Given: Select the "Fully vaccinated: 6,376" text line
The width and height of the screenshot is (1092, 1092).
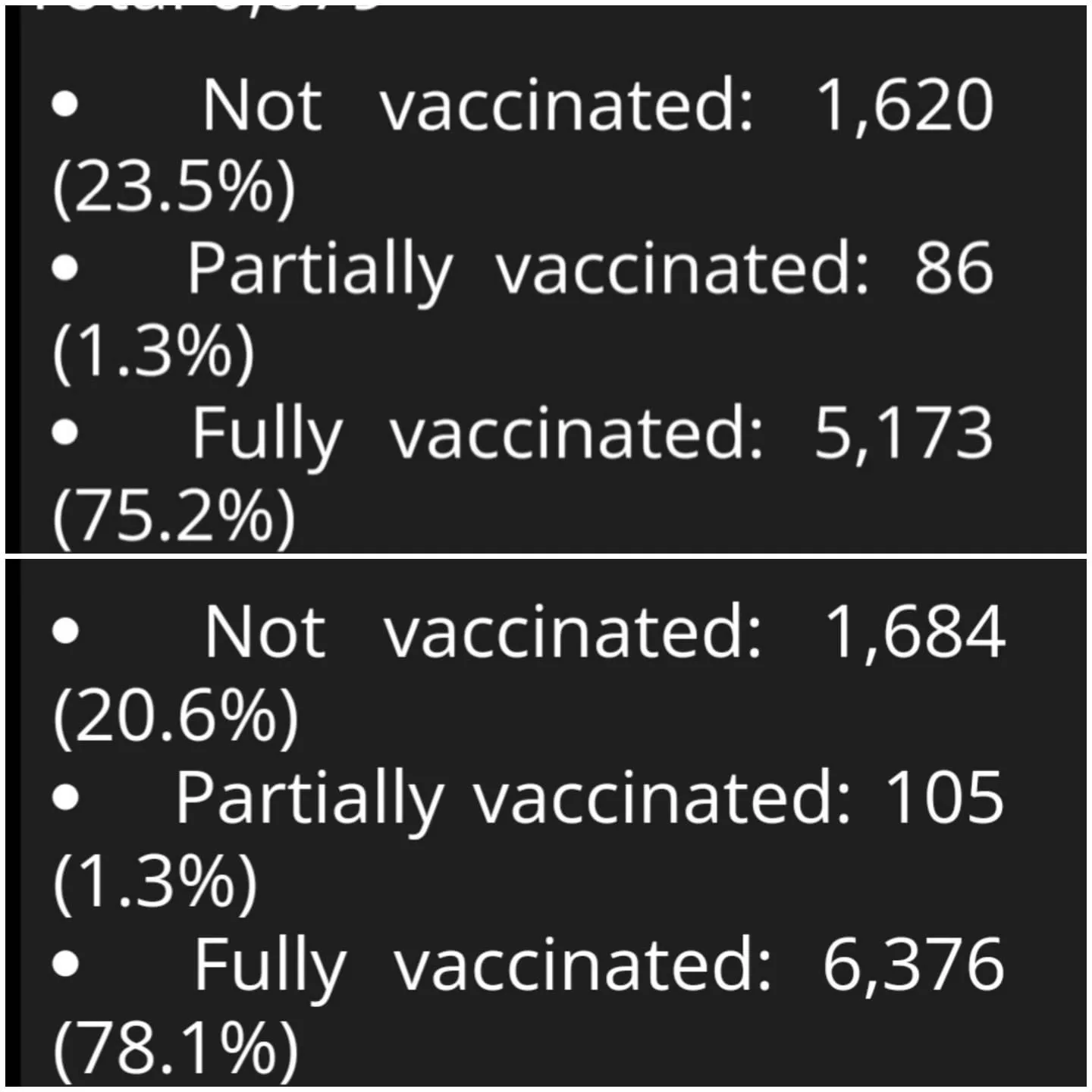Looking at the screenshot, I should pos(599,964).
